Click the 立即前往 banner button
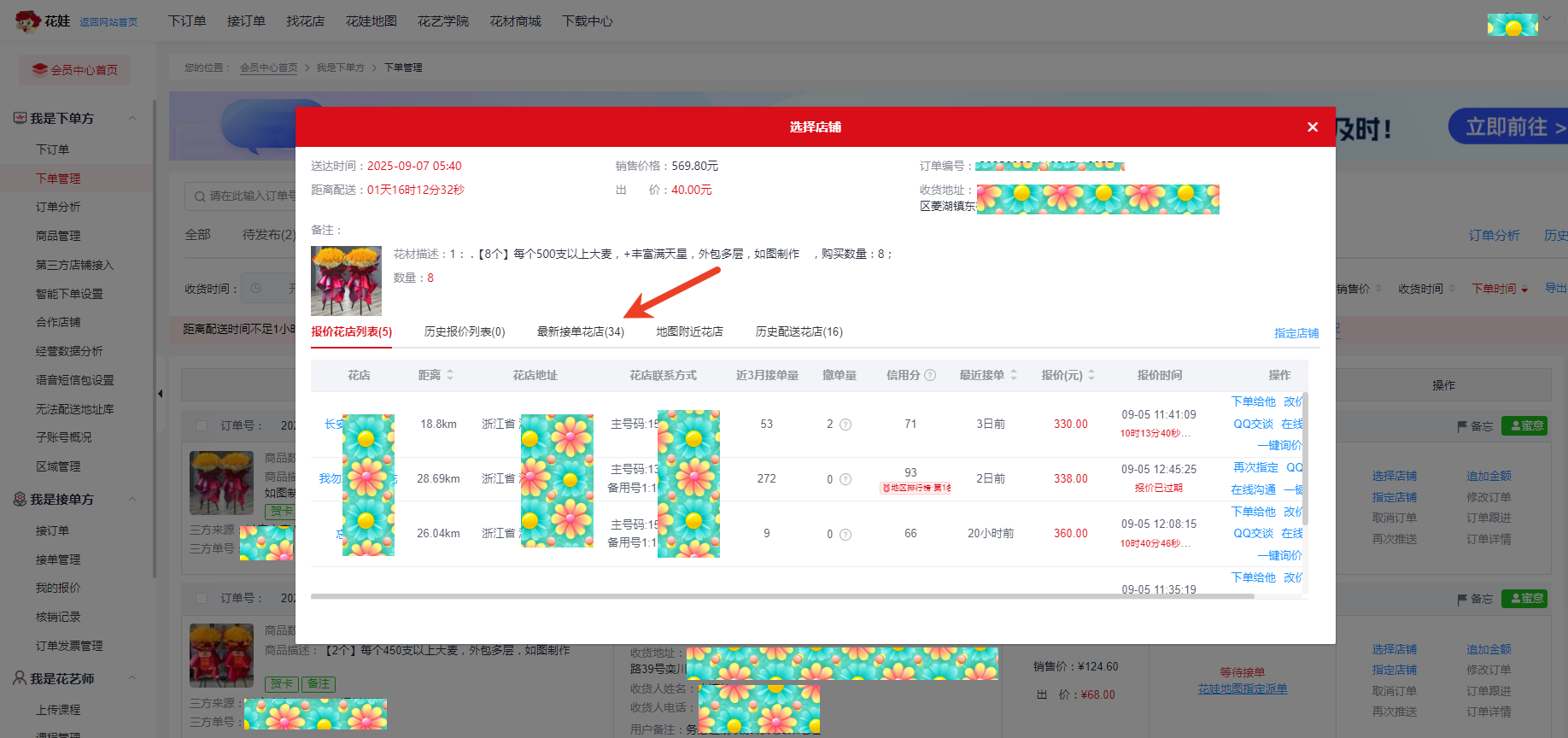The width and height of the screenshot is (1568, 738). [x=1508, y=126]
